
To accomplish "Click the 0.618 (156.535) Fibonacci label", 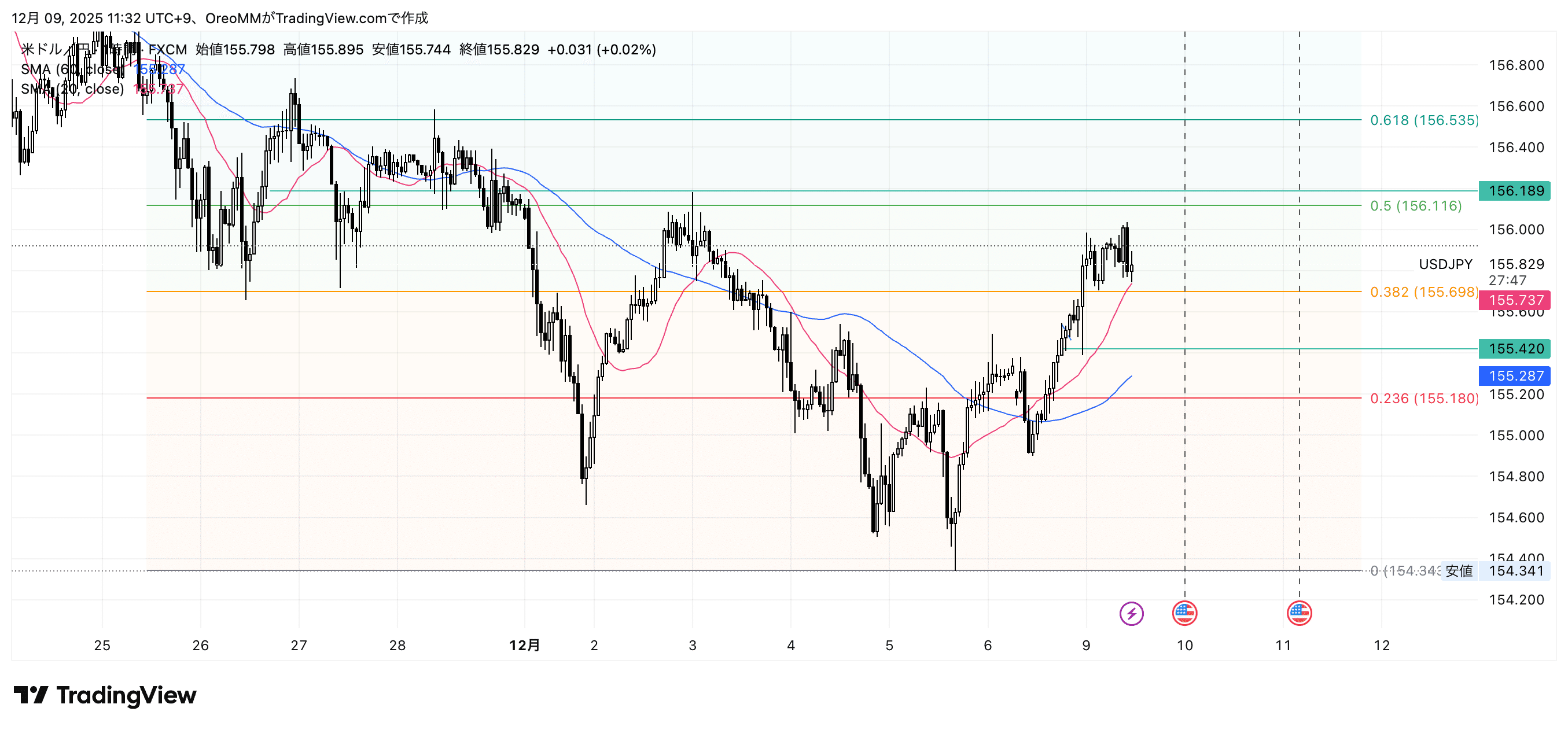I will (x=1423, y=120).
